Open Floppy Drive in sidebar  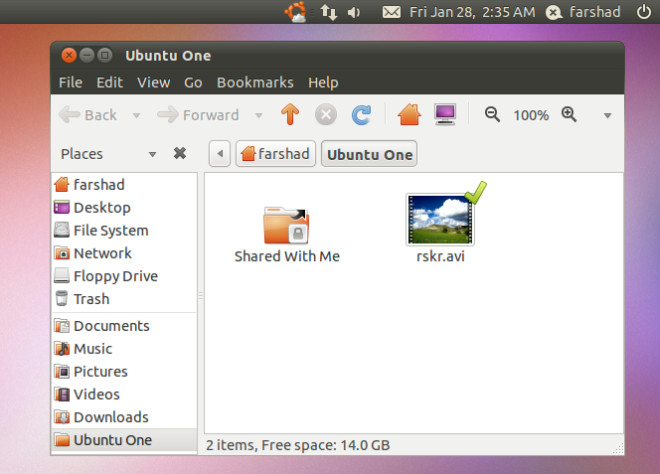124,276
